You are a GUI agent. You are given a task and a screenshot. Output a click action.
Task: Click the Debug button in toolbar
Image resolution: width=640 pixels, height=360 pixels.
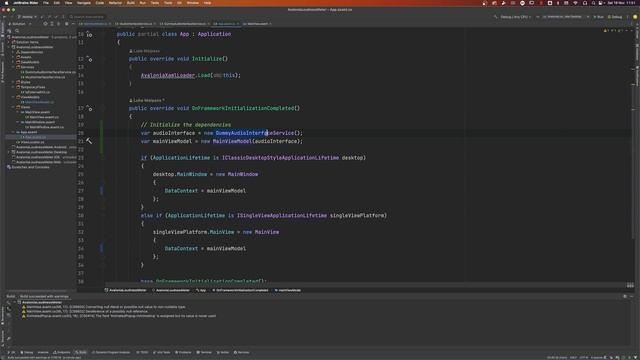[x=615, y=17]
